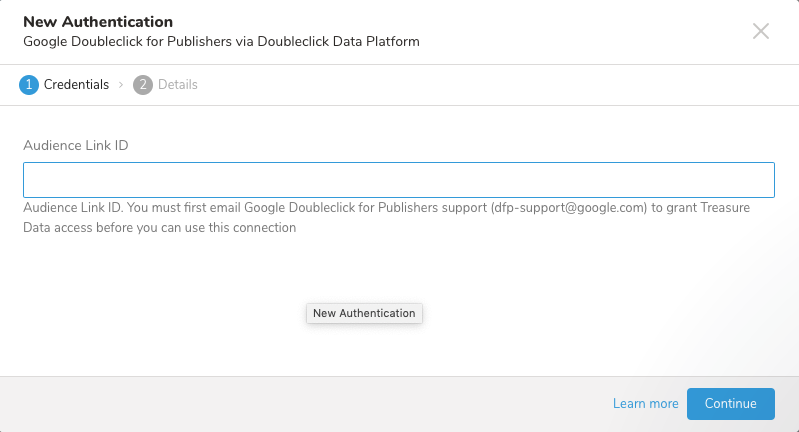This screenshot has height=432, width=799.
Task: Click the chevron arrow between wizard steps
Action: coord(121,85)
